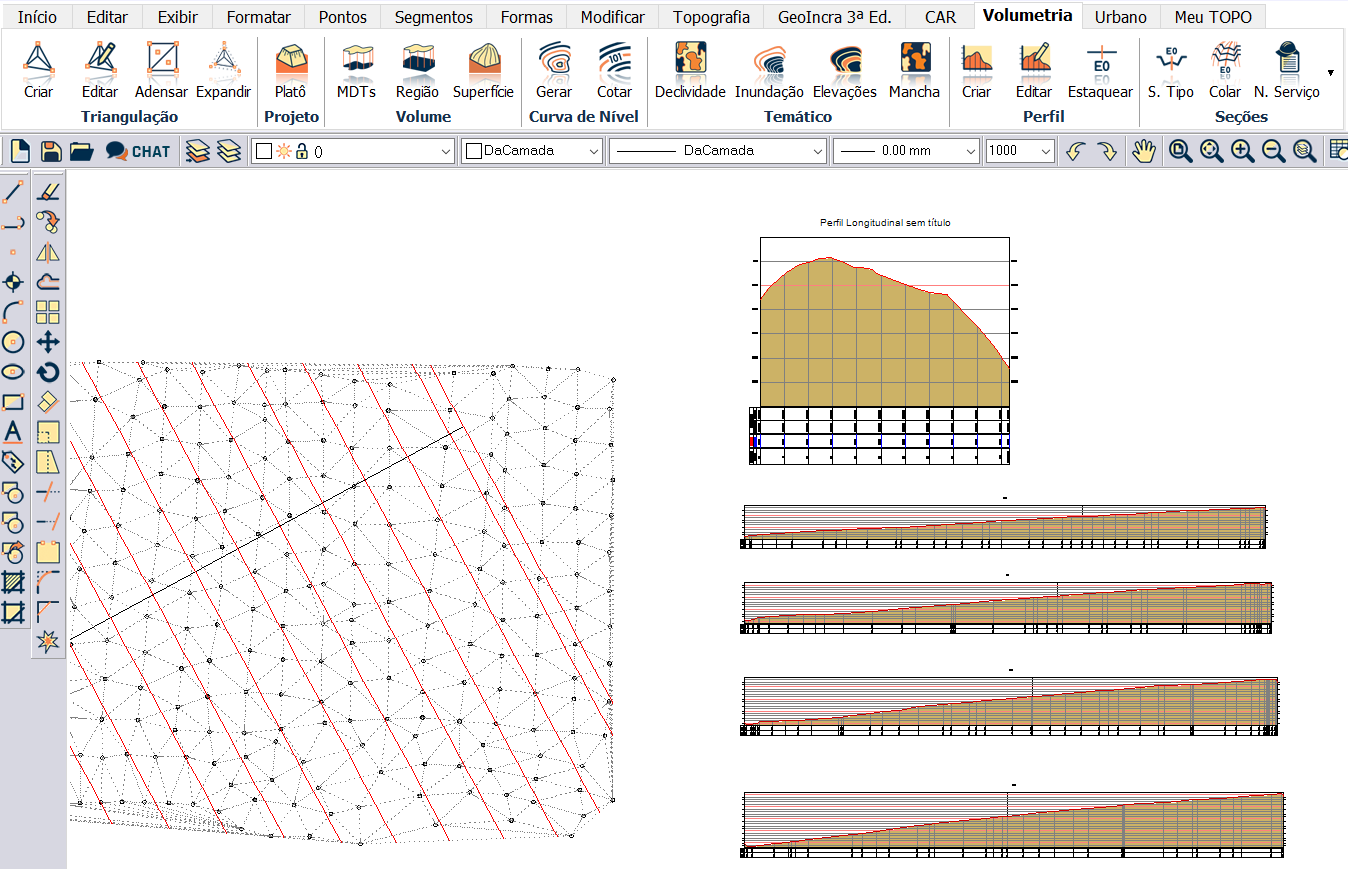The height and width of the screenshot is (869, 1348).
Task: Click the Inundação thematic icon
Action: (x=768, y=70)
